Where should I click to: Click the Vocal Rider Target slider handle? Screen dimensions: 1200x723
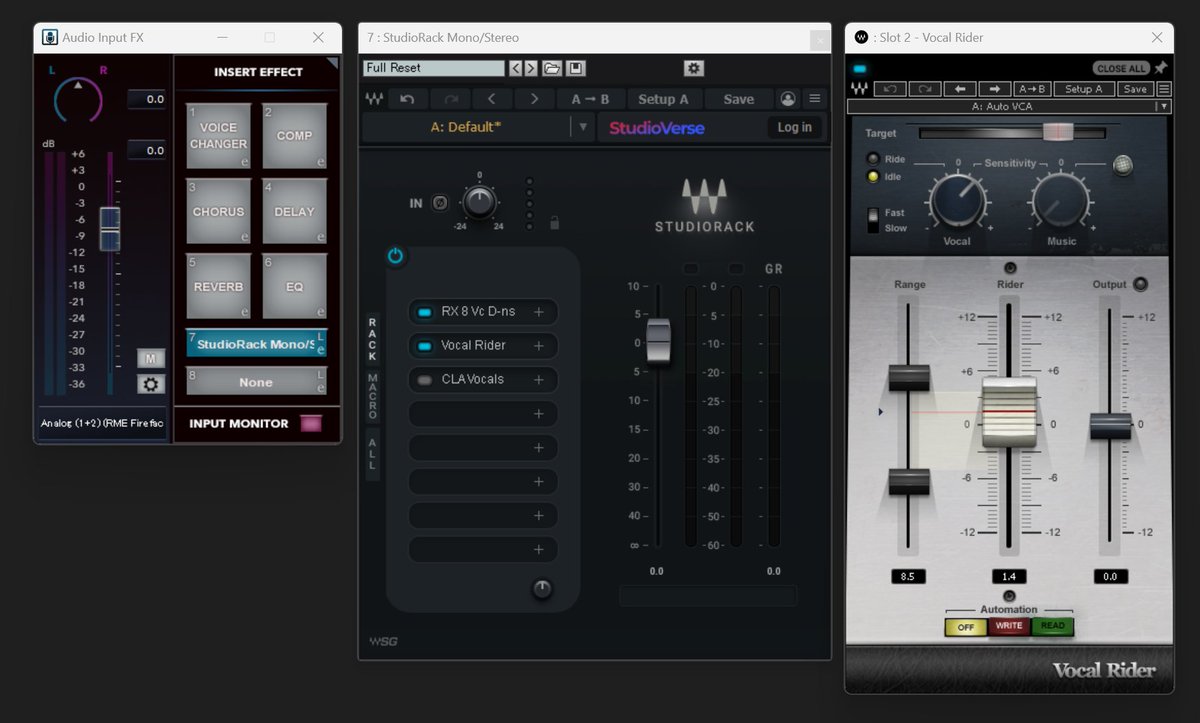(x=1058, y=132)
